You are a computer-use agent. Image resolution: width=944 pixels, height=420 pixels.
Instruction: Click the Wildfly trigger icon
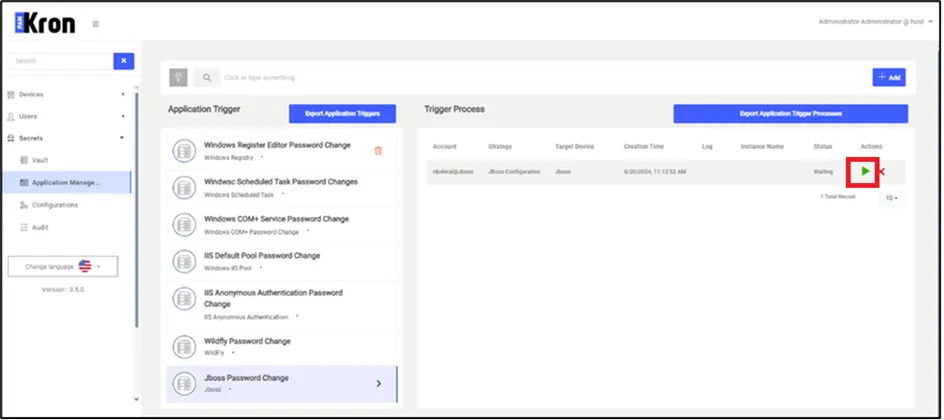tap(184, 347)
